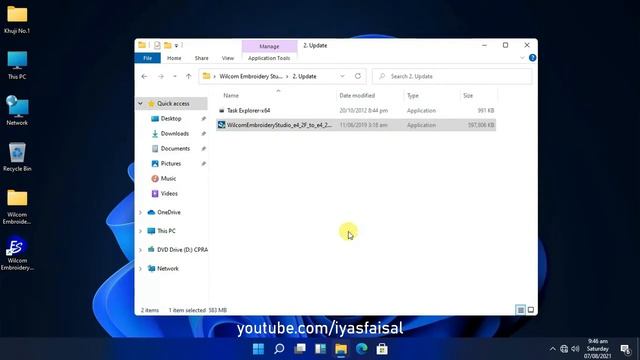Sort by the Name column header
640x360 pixels.
click(231, 96)
